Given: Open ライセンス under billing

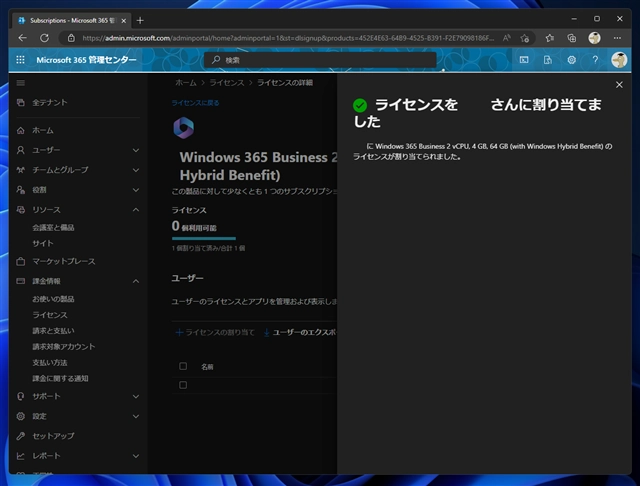Looking at the screenshot, I should [50, 315].
